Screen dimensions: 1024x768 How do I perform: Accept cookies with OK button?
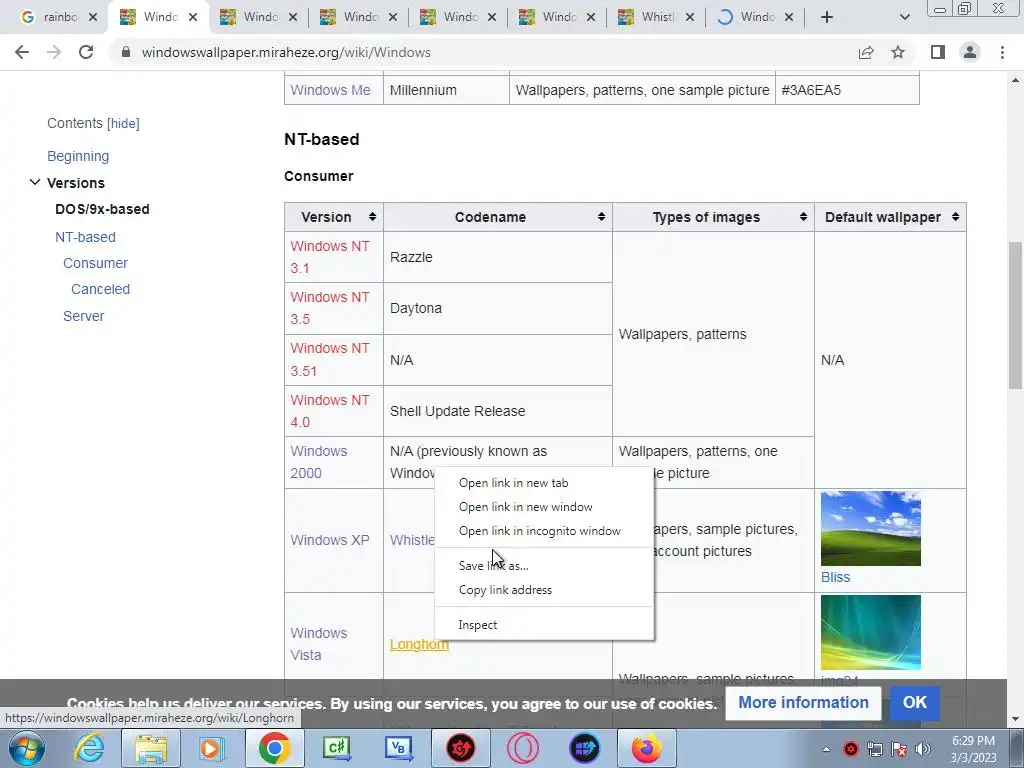coord(914,703)
